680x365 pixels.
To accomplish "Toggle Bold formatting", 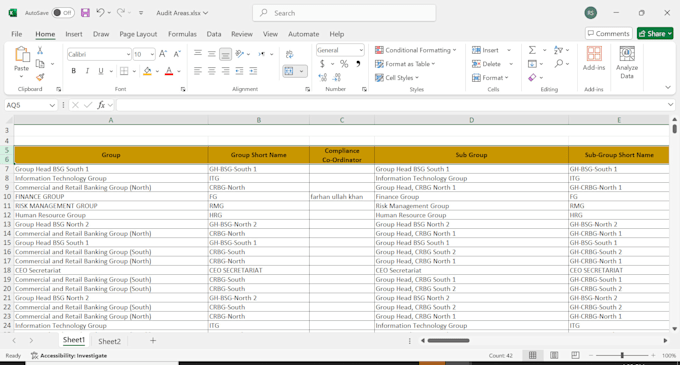I will pos(74,71).
